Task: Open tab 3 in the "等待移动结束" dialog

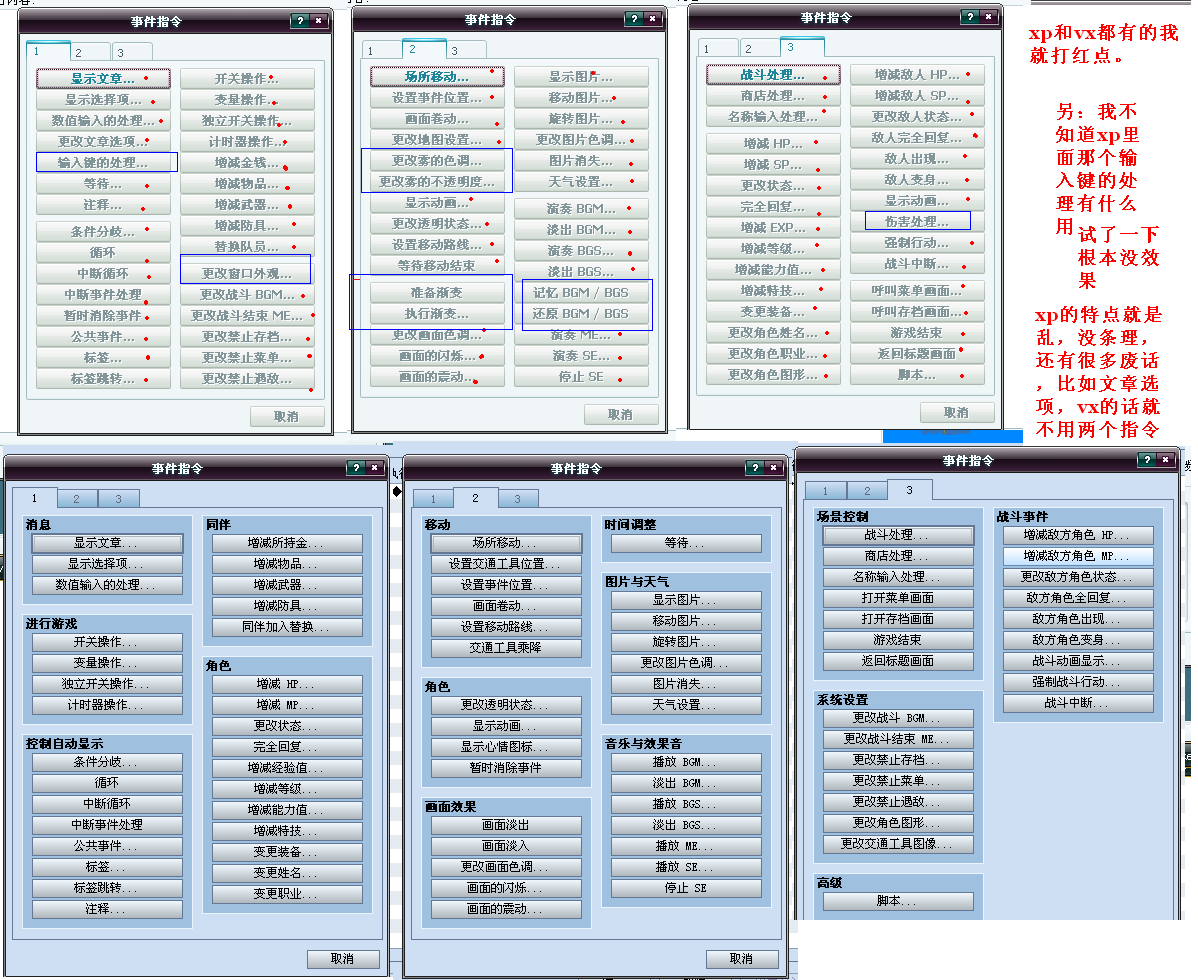Action: click(455, 50)
